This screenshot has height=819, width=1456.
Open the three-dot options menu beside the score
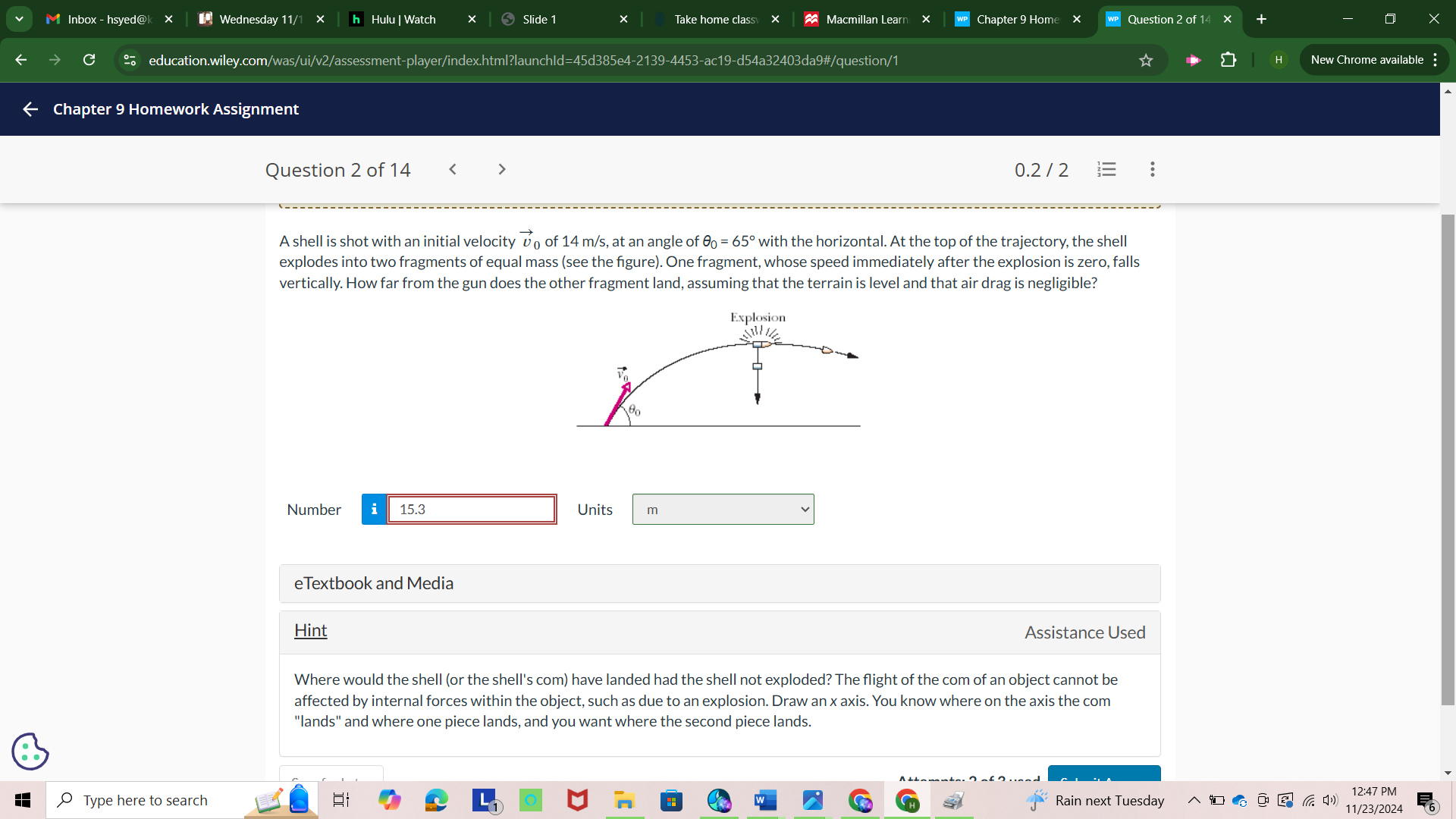(1152, 169)
